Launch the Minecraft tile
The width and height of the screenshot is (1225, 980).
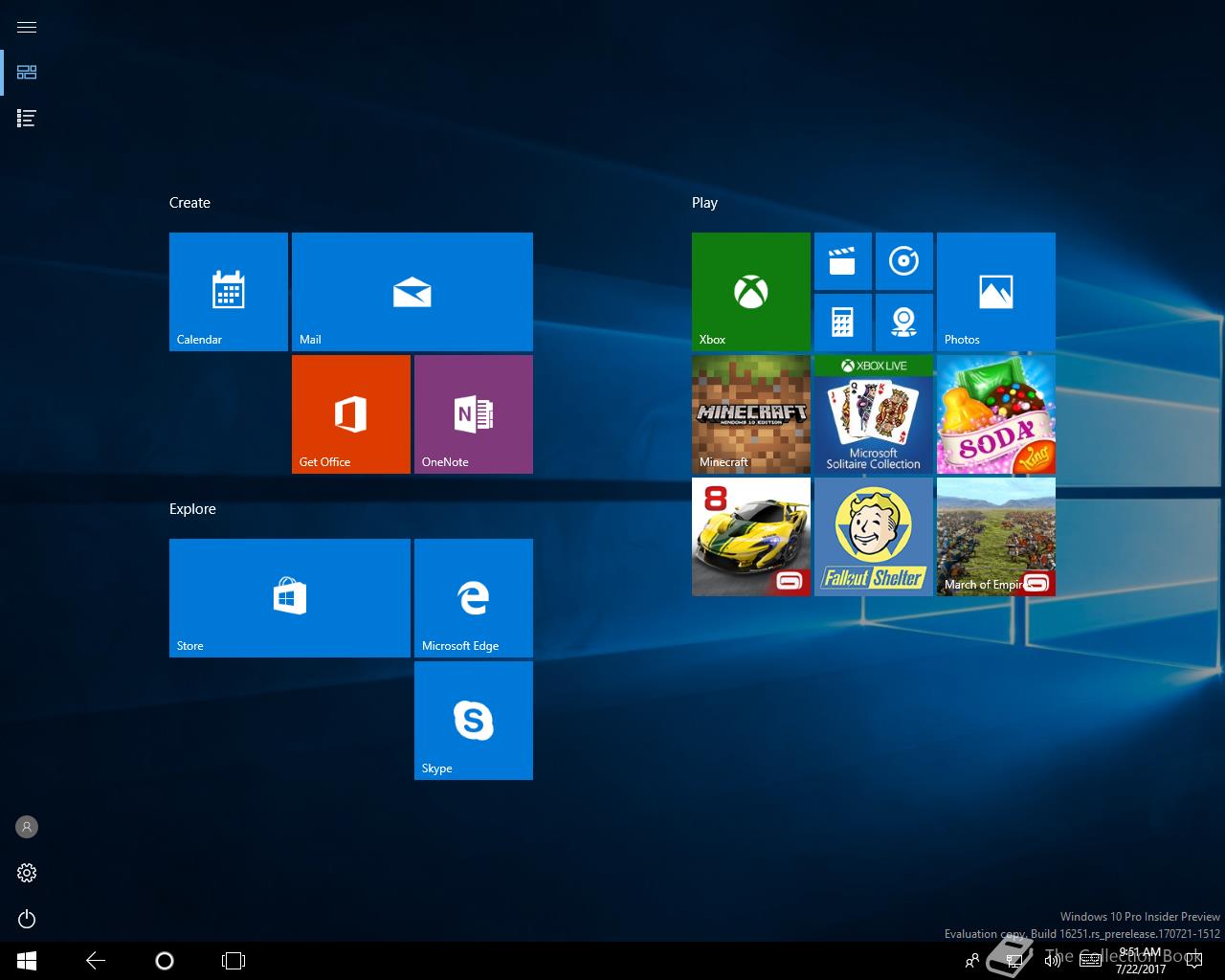(x=751, y=414)
